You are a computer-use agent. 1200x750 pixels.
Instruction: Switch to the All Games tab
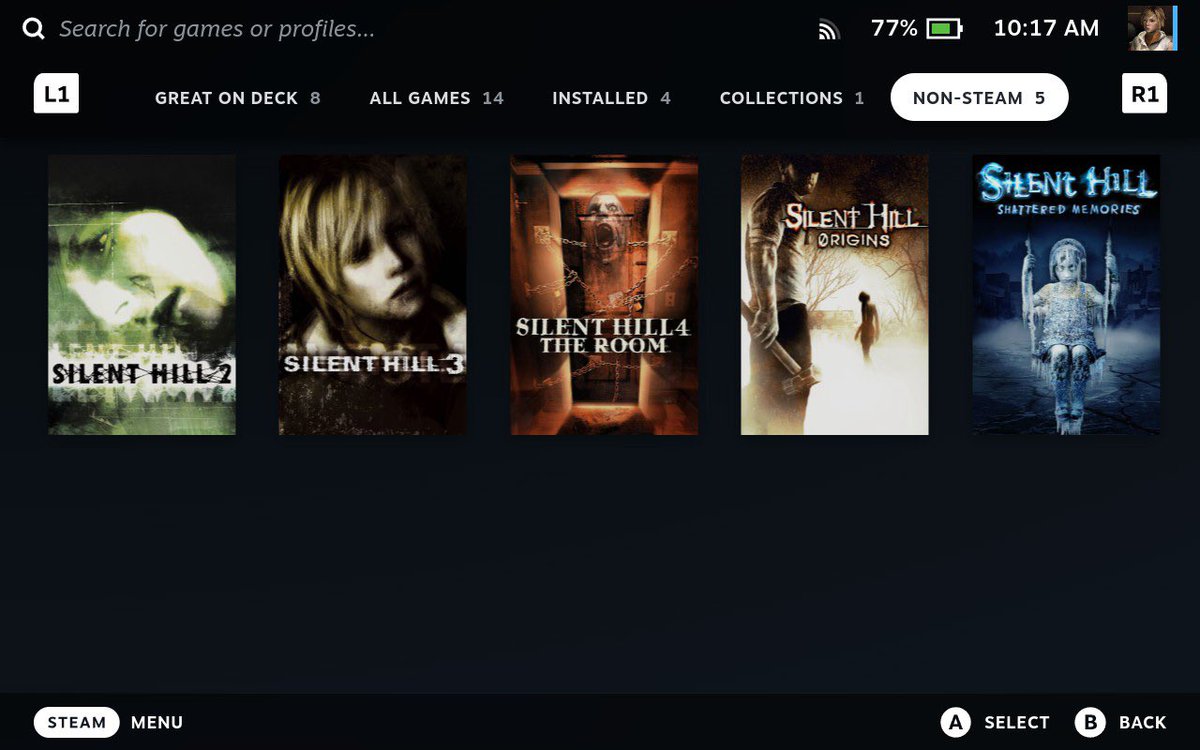(436, 98)
